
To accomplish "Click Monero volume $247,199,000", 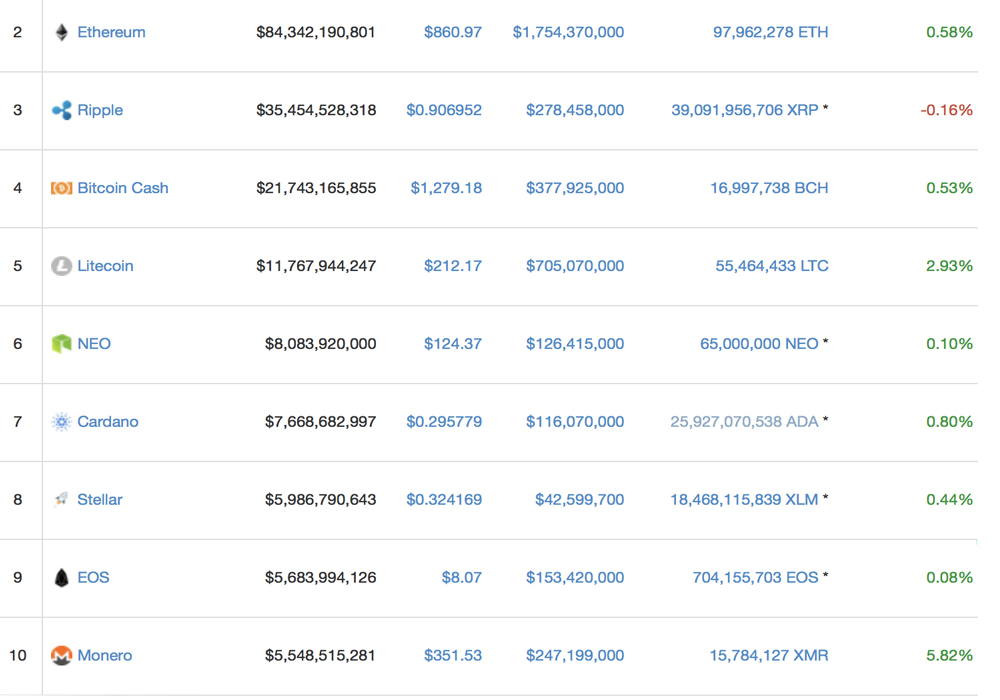I will pos(575,655).
